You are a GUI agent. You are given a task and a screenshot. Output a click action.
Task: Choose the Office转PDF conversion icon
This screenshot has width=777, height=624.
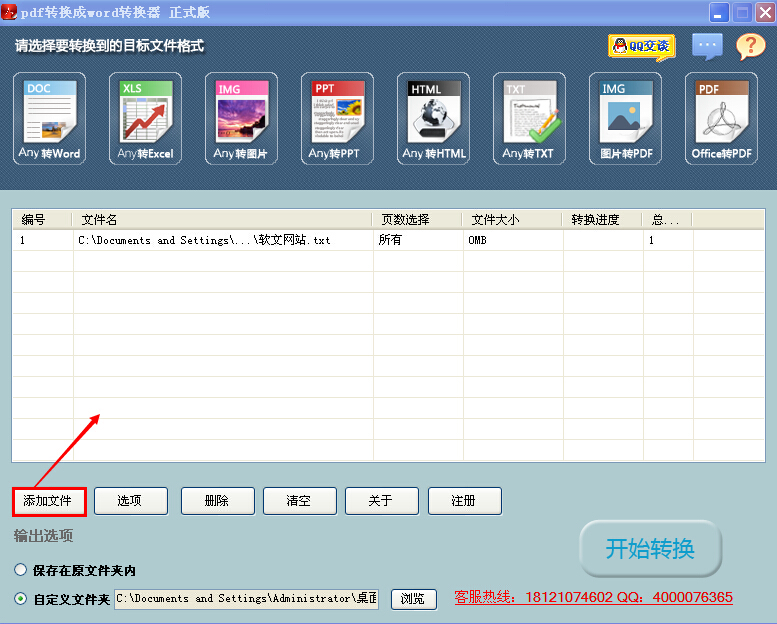pos(721,120)
